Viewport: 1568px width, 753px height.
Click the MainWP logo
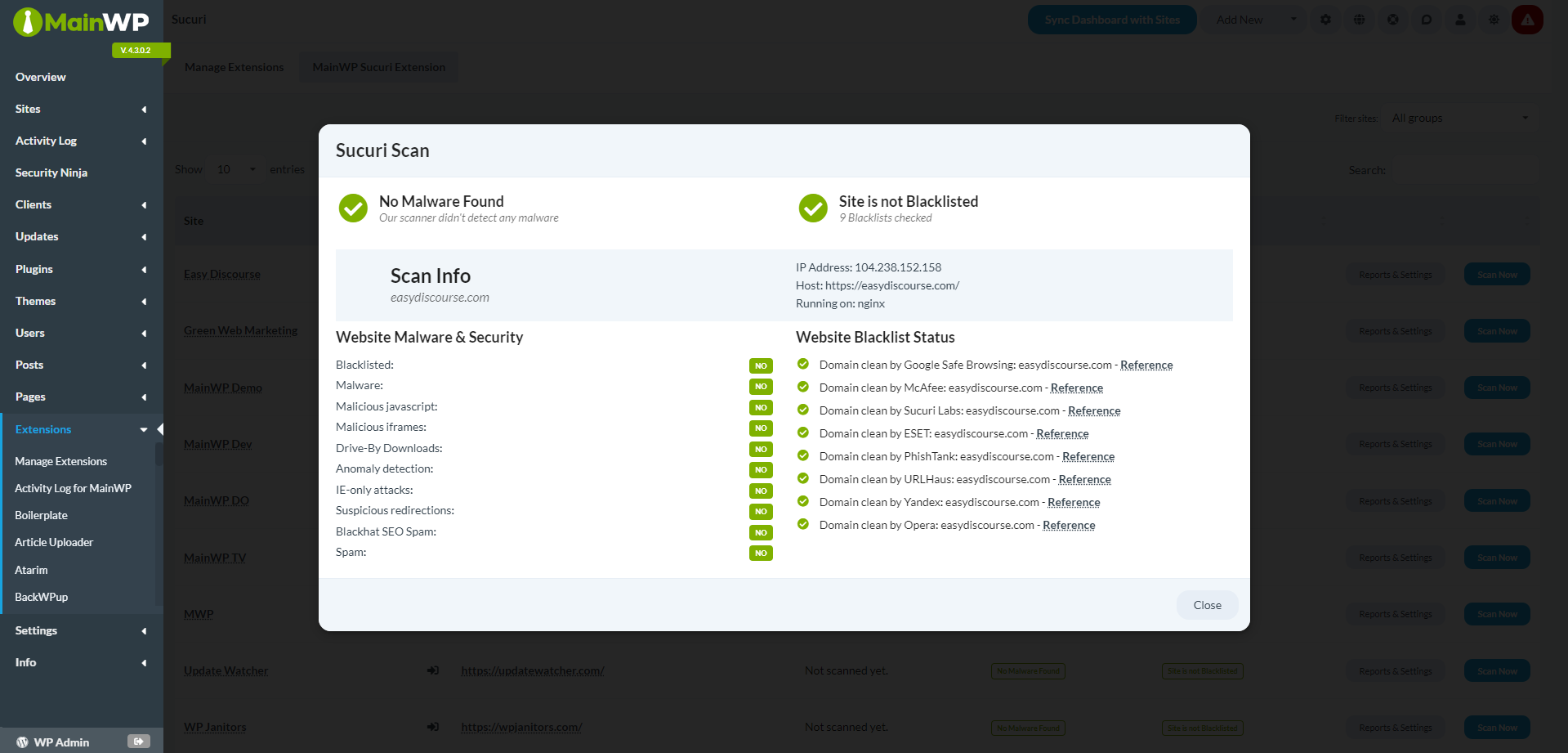(81, 22)
